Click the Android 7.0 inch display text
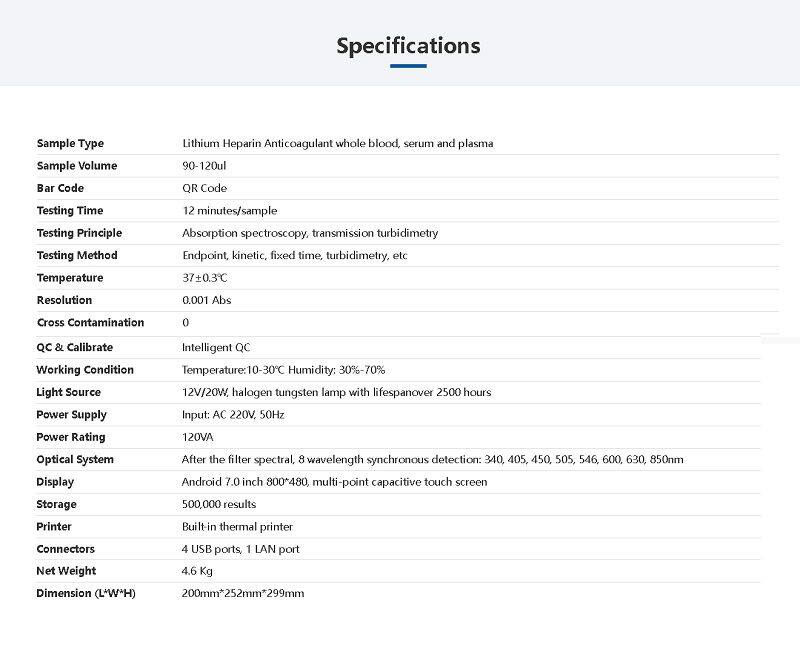This screenshot has height=660, width=800. tap(334, 482)
